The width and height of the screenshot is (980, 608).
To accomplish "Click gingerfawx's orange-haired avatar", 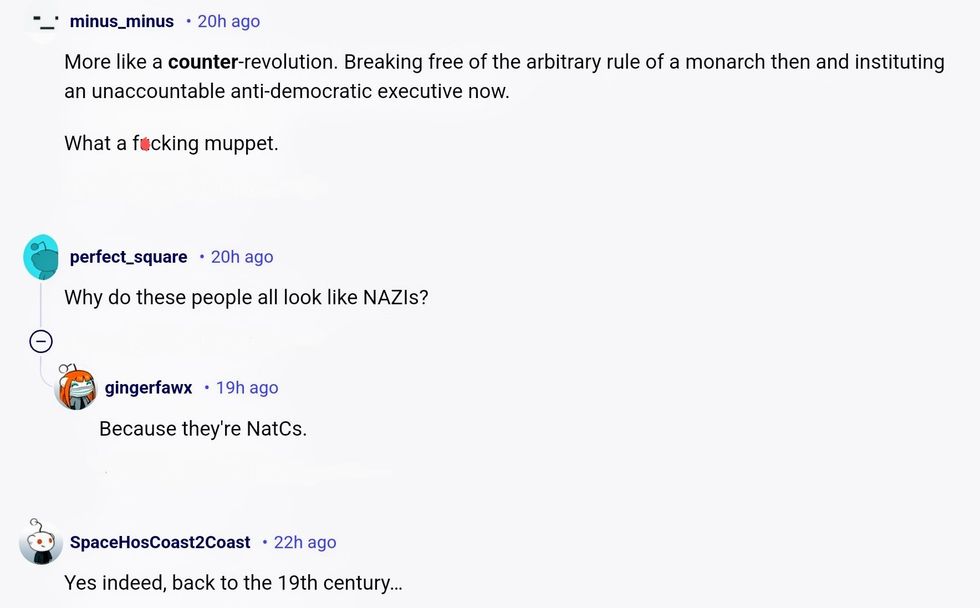I will pos(76,388).
